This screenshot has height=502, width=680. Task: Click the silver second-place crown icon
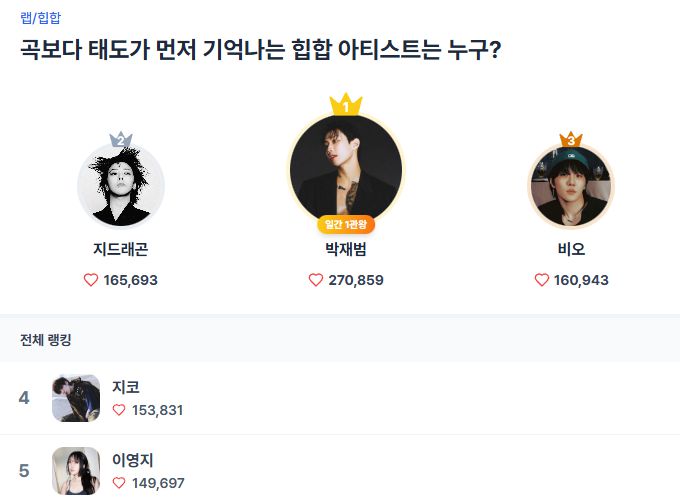[121, 139]
